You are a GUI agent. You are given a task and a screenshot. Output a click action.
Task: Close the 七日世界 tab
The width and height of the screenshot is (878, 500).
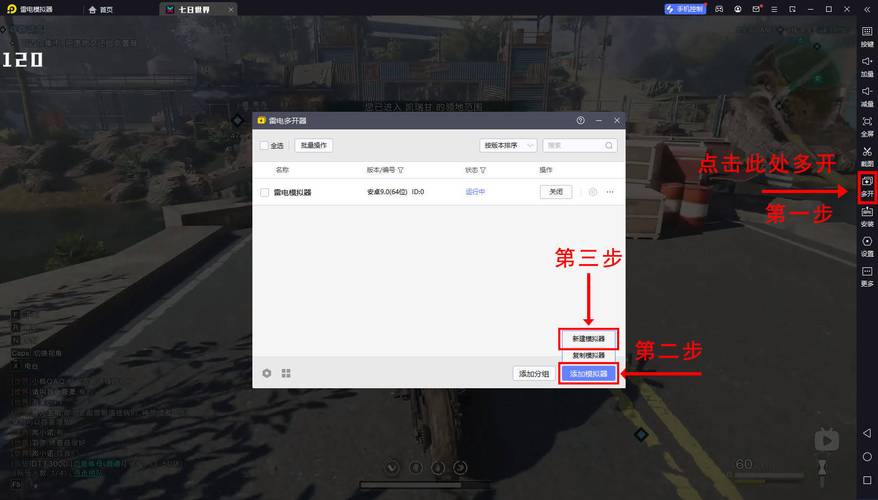click(231, 10)
